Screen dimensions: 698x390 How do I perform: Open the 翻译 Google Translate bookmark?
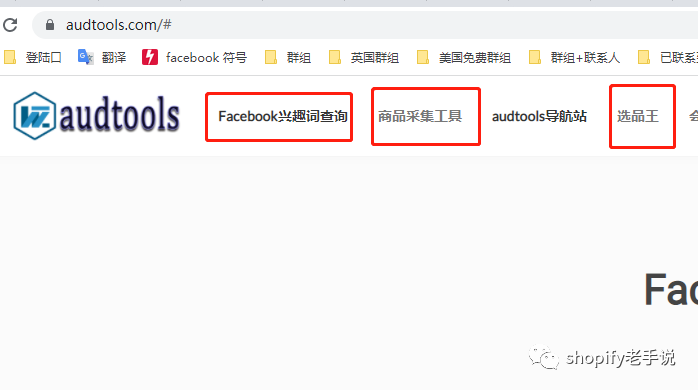[102, 57]
